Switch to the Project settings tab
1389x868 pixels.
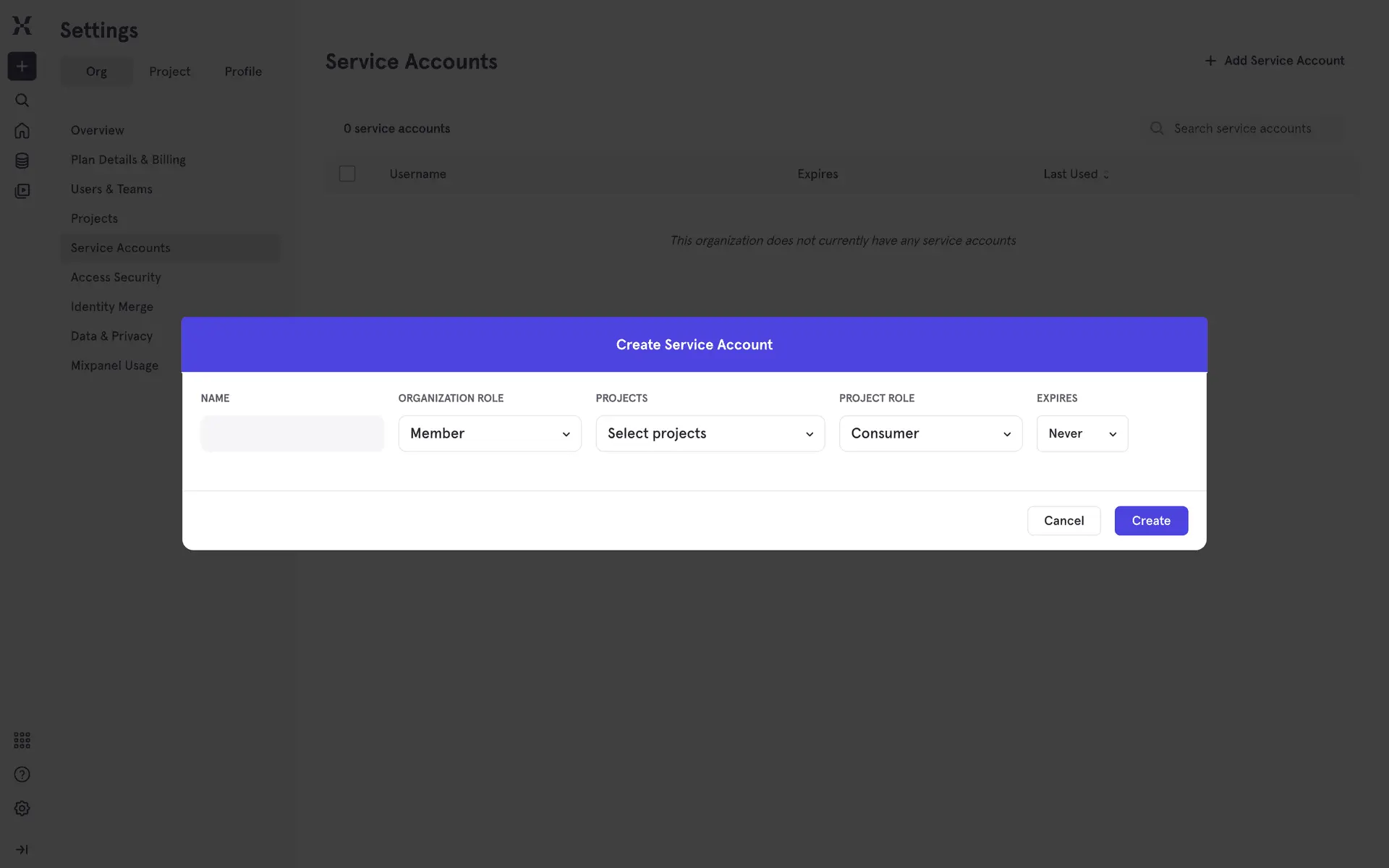169,72
